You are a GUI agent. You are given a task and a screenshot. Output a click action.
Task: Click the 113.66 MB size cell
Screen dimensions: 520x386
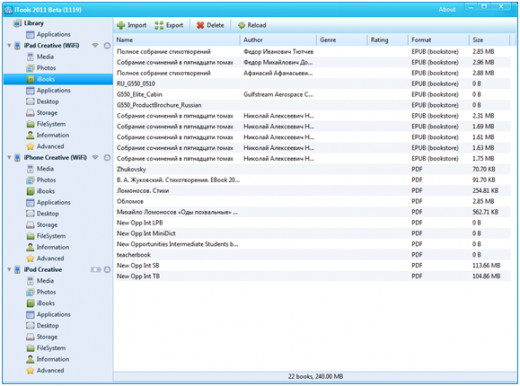(x=486, y=266)
